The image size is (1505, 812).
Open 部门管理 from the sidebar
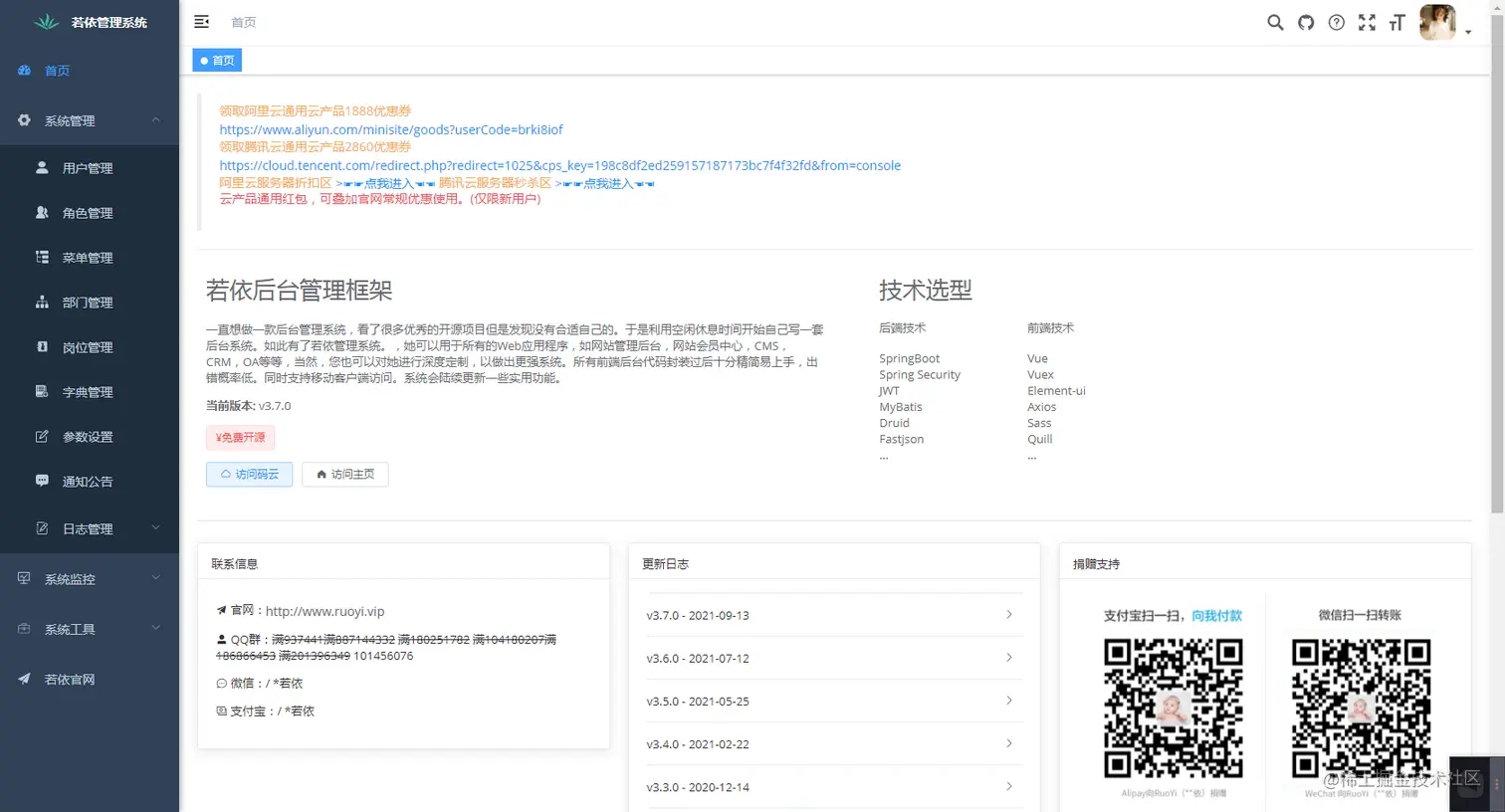[90, 302]
